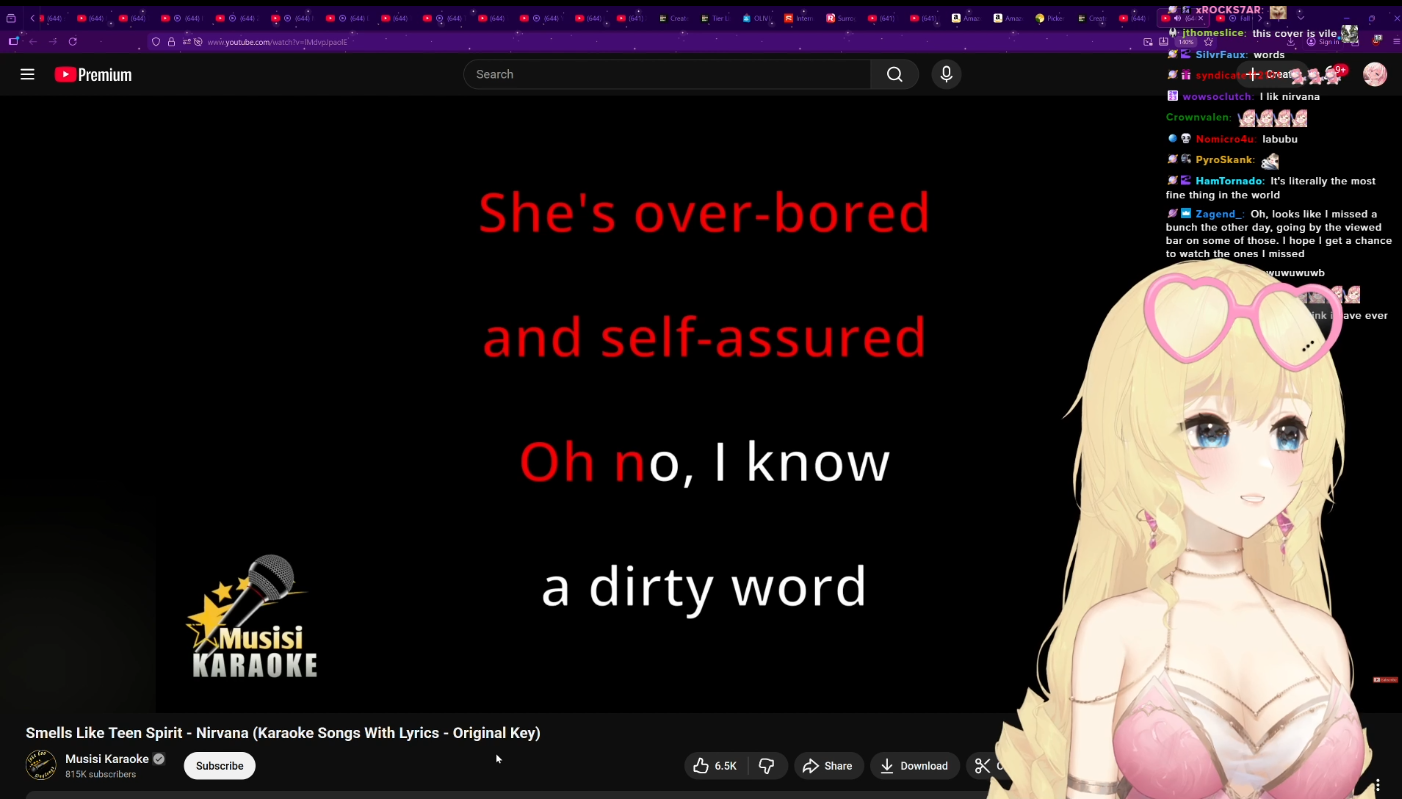
Task: Click chat username PyroSkank
Action: [x=1224, y=160]
